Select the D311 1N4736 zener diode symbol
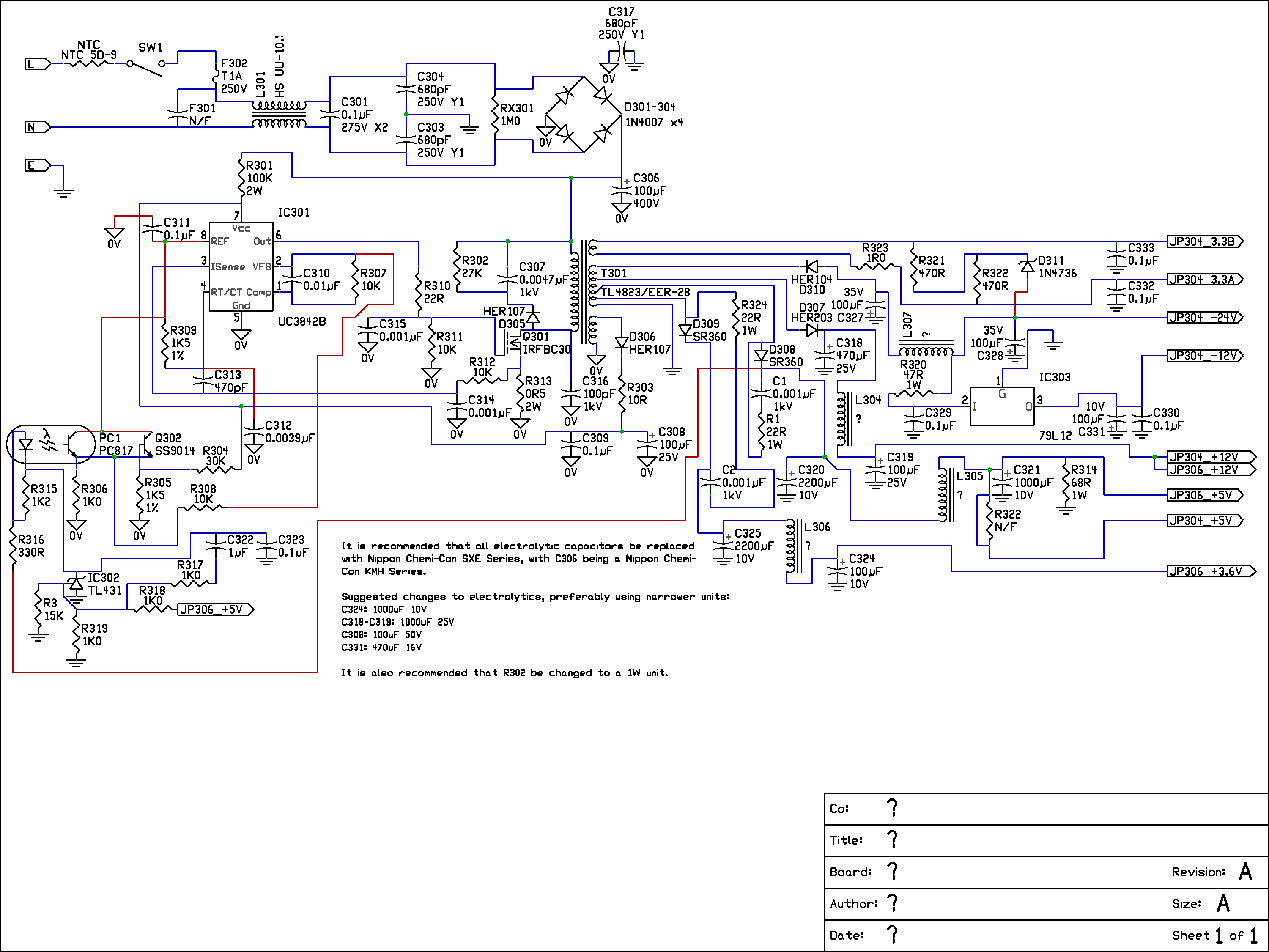The width and height of the screenshot is (1269, 952). [x=1027, y=267]
